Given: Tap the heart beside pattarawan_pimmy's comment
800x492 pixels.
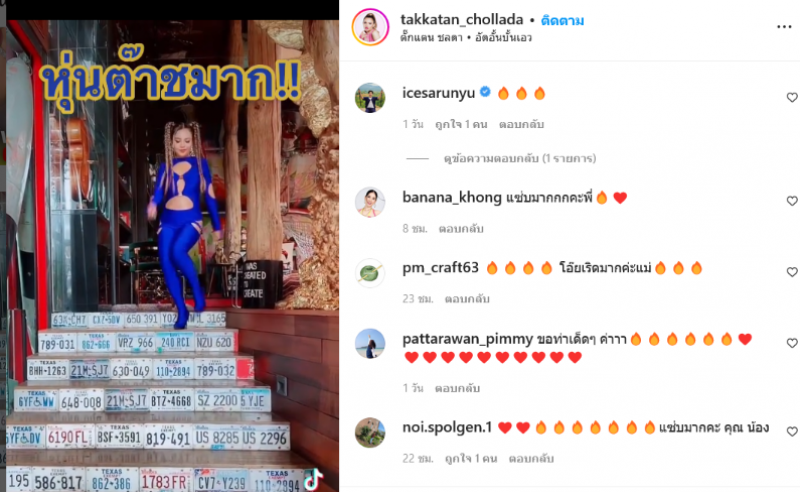Looking at the screenshot, I should coord(791,343).
